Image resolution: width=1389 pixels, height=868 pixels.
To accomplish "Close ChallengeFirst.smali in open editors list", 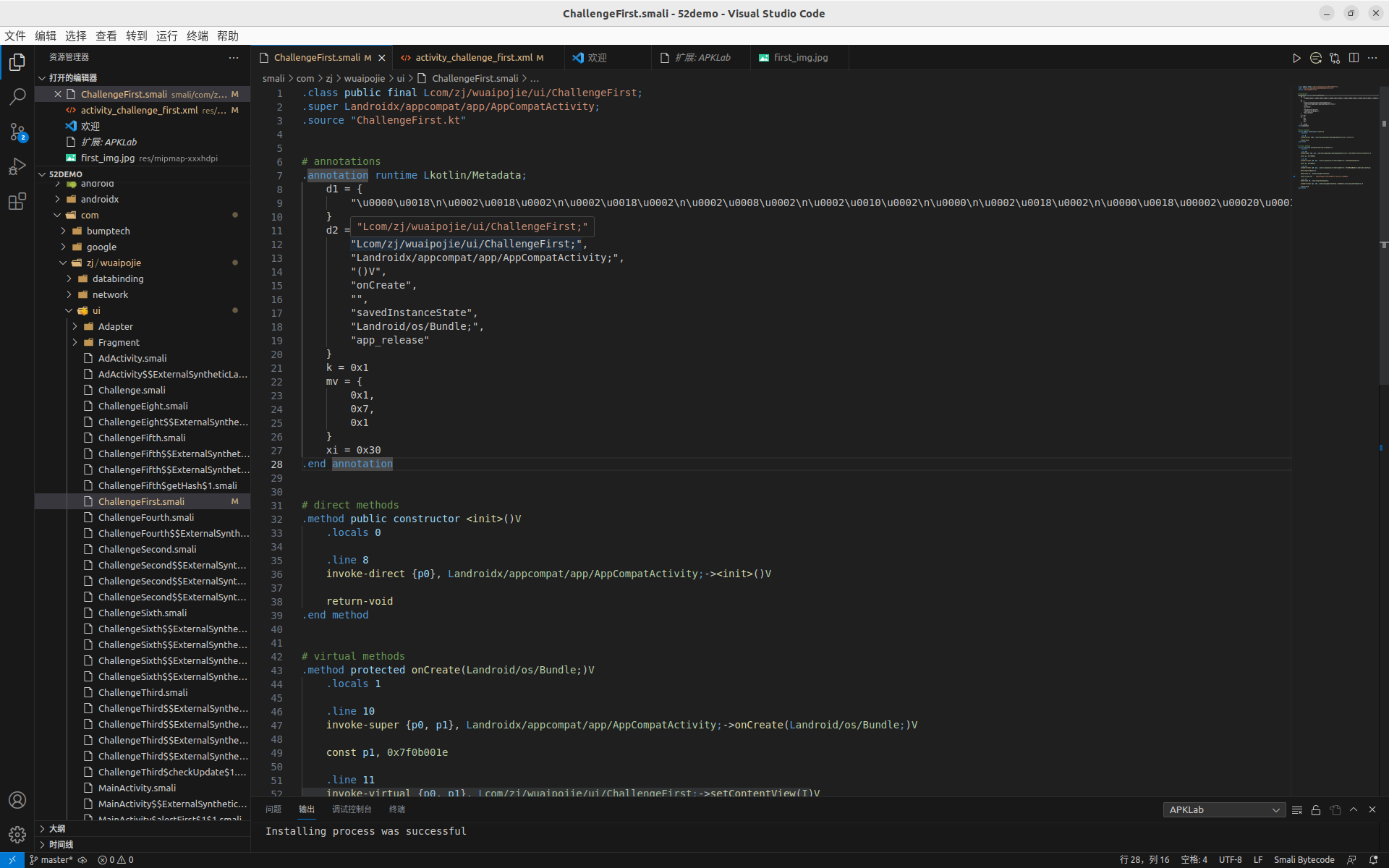I will (58, 94).
